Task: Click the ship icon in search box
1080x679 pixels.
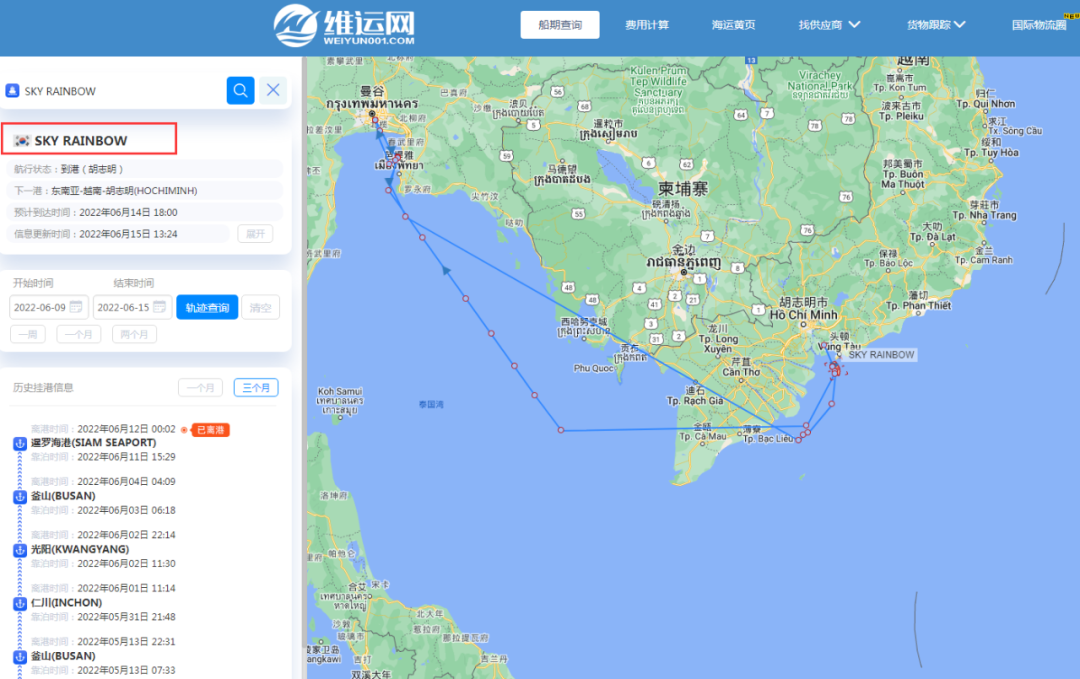Action: (x=13, y=91)
